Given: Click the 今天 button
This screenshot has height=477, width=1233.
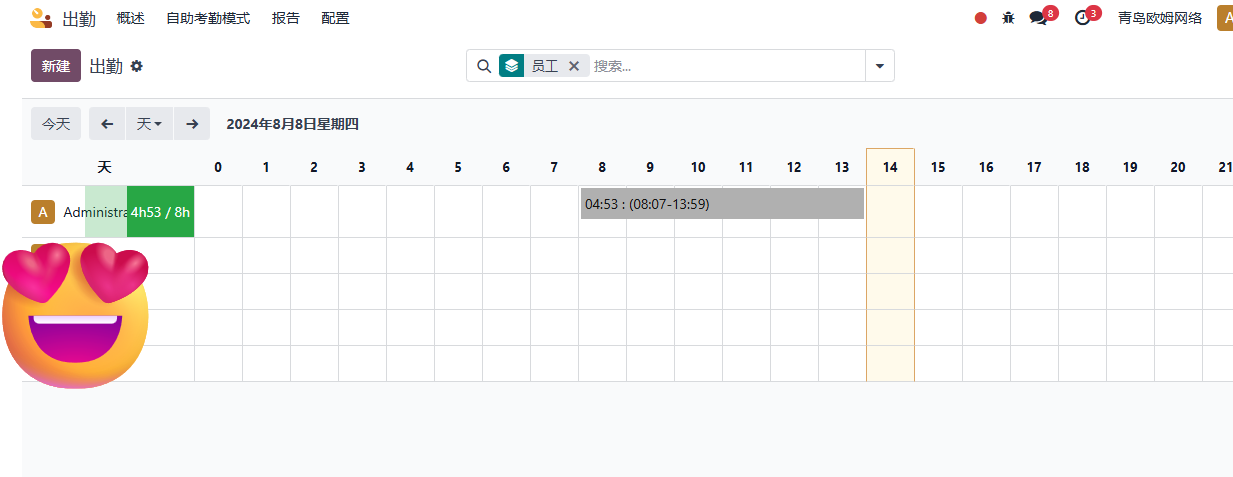Looking at the screenshot, I should [x=56, y=124].
